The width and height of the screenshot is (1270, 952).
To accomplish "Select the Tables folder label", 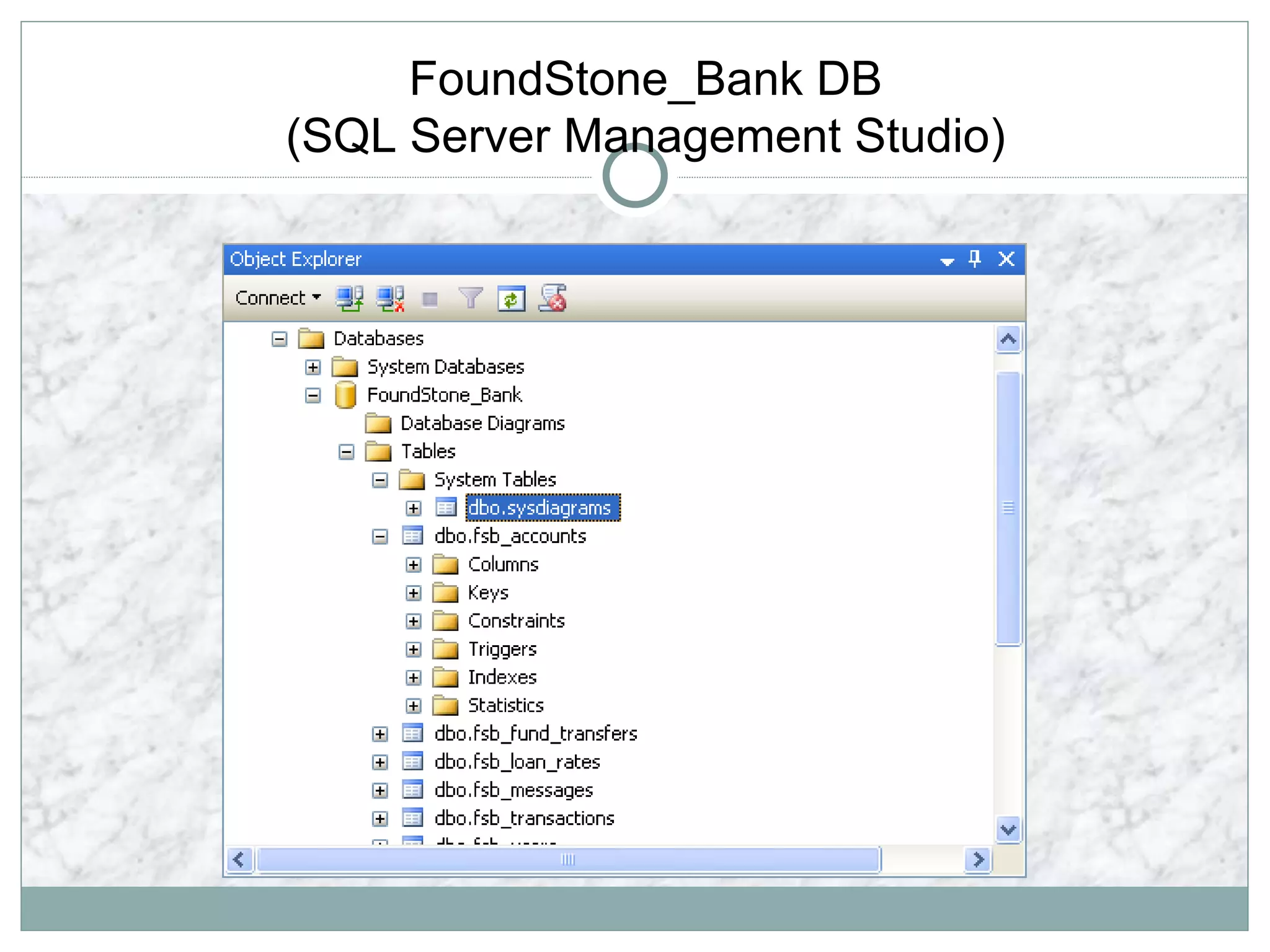I will pyautogui.click(x=429, y=451).
